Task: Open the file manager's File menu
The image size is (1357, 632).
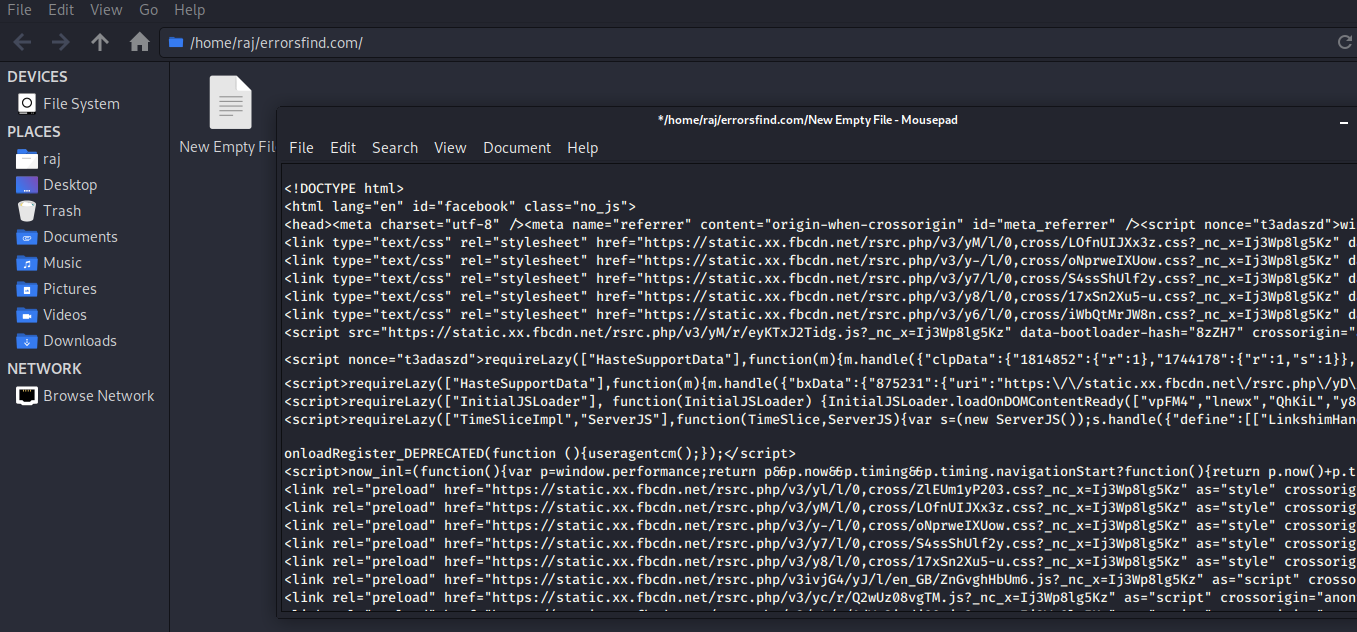Action: (x=19, y=10)
